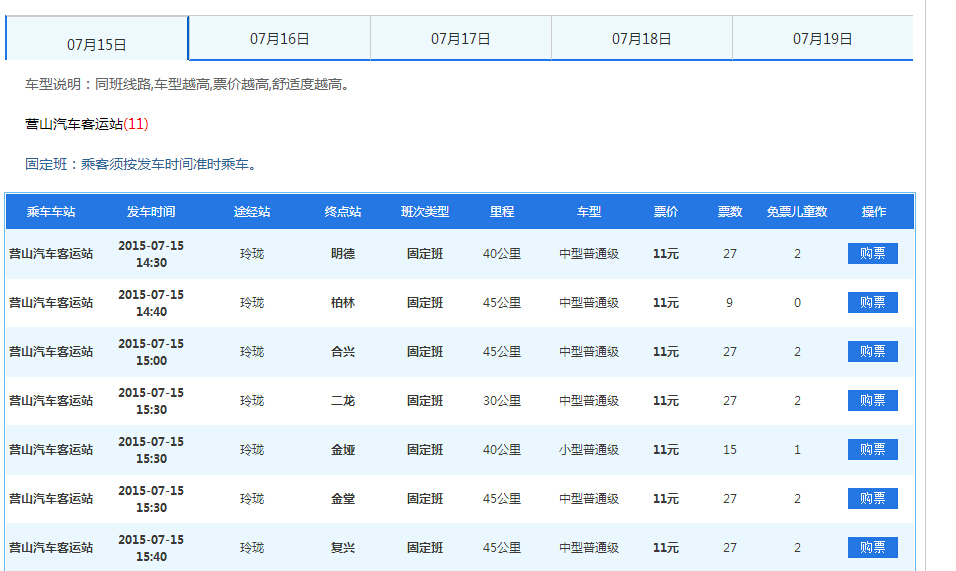Open the 07月17日 schedule tab
Image resolution: width=956 pixels, height=571 pixels.
click(x=460, y=39)
